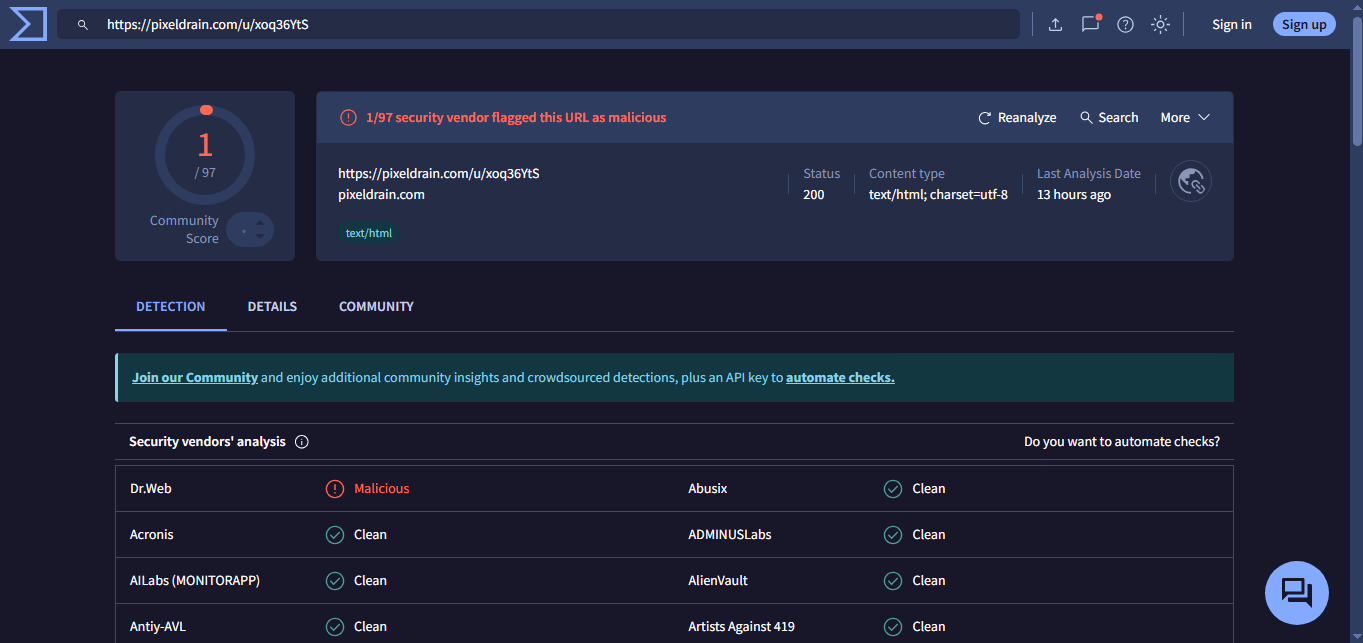
Task: Click the Clean verdict text for Abusix
Action: point(929,489)
